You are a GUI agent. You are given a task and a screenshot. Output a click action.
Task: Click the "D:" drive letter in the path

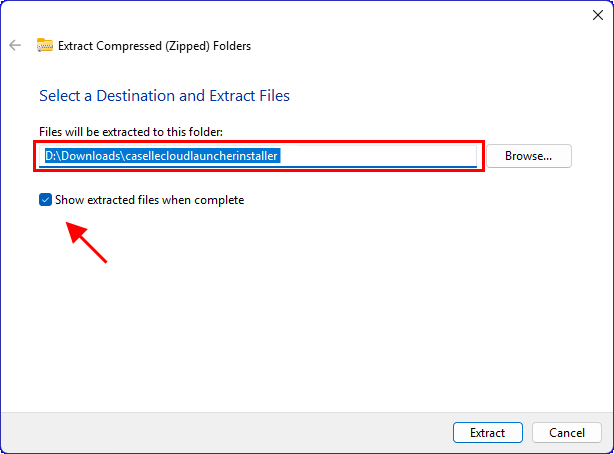tap(51, 156)
